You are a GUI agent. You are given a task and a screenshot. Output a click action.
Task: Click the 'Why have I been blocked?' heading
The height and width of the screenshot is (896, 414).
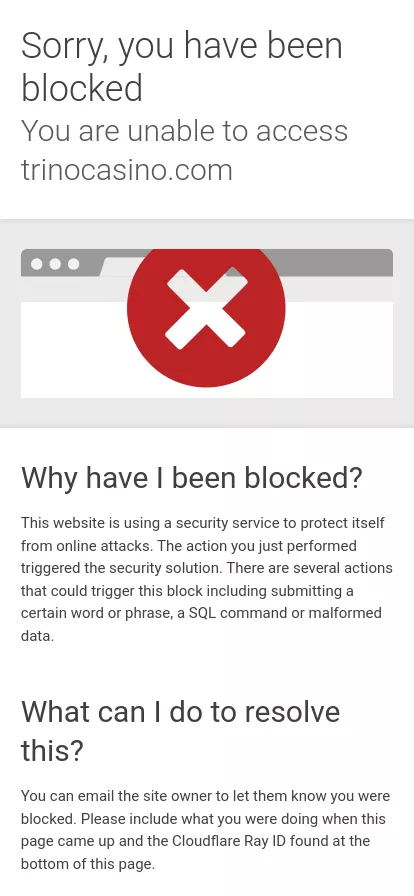pos(192,477)
